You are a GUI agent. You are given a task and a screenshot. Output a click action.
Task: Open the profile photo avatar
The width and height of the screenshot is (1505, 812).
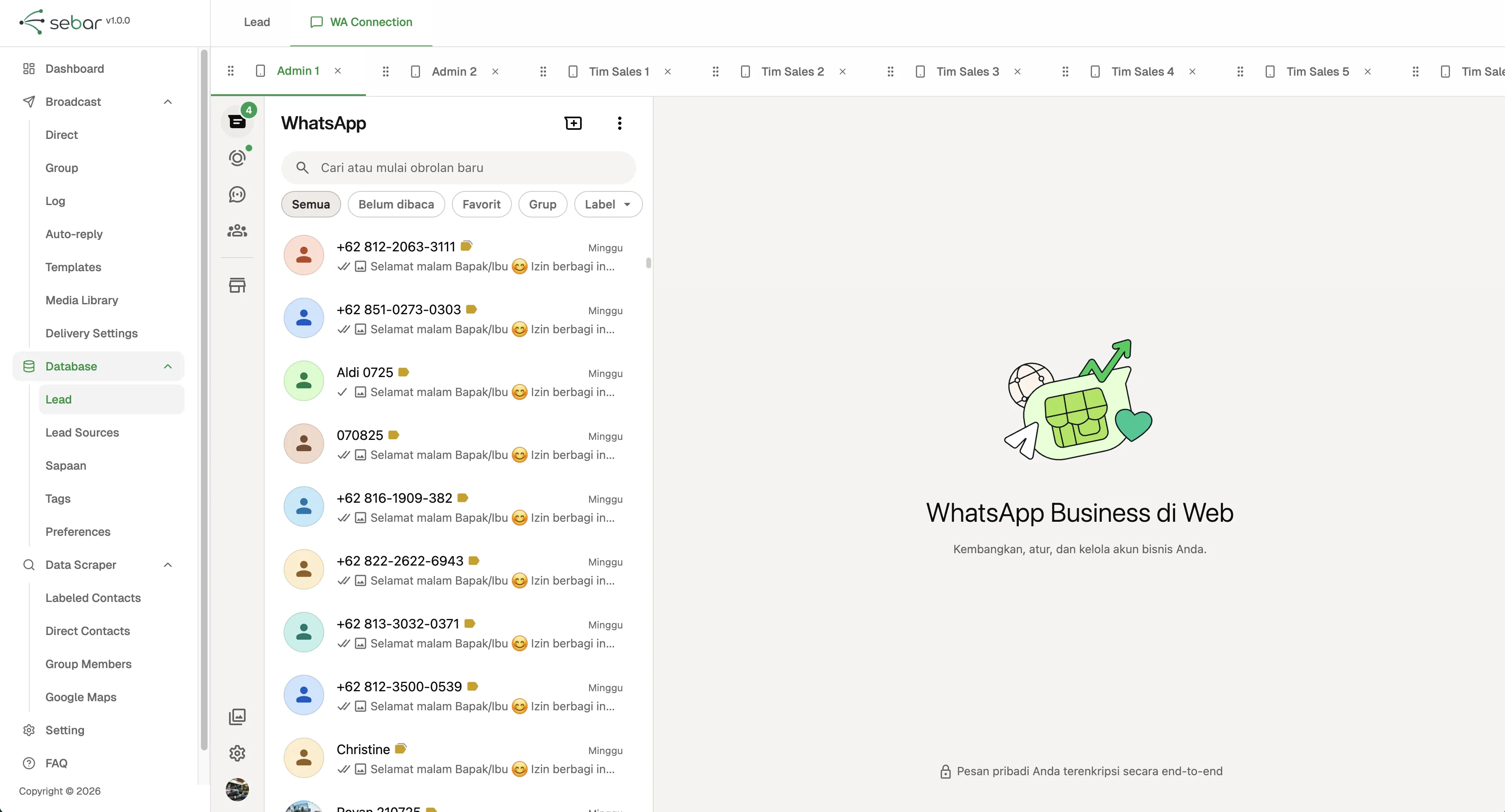tap(237, 789)
